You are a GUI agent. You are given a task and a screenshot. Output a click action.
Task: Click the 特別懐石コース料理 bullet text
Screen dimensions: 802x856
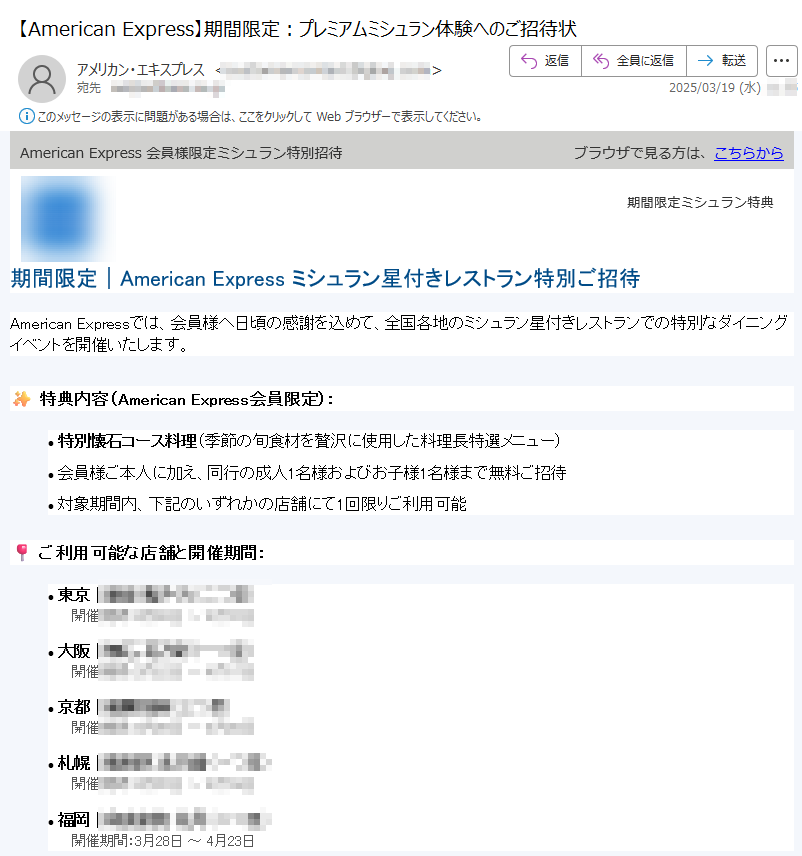127,441
